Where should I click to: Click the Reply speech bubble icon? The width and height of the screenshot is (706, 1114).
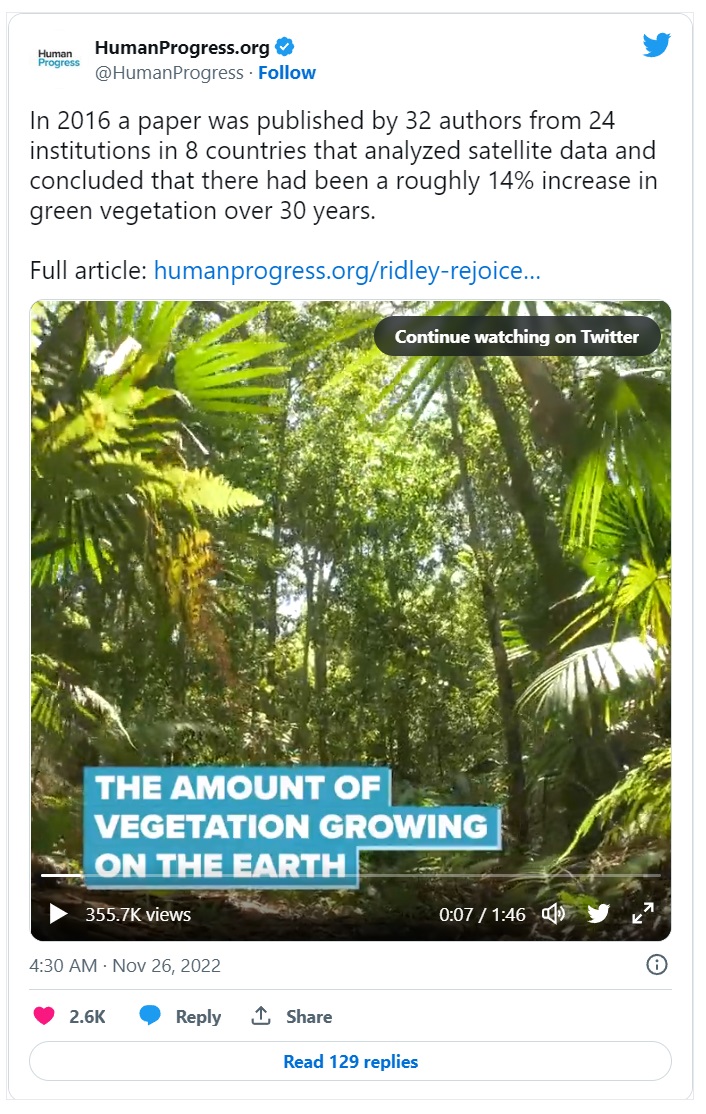click(150, 1016)
